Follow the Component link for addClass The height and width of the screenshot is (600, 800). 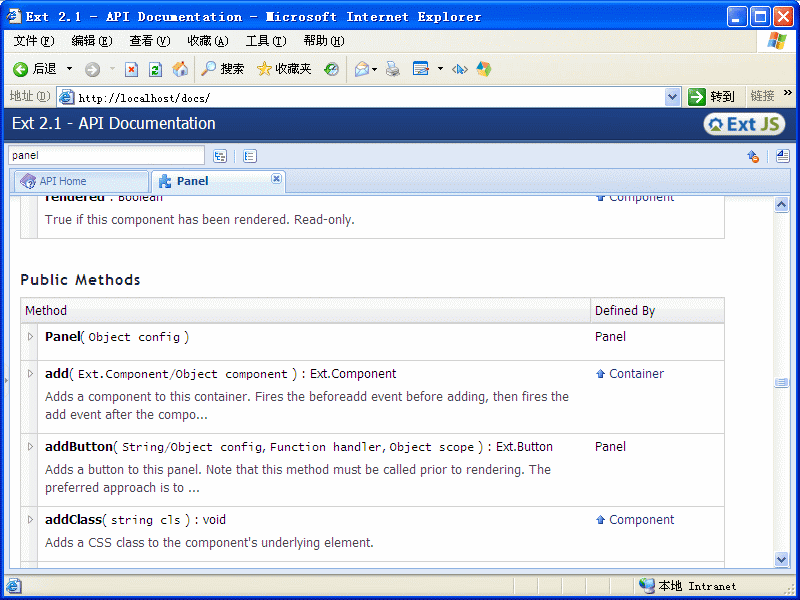click(x=641, y=519)
